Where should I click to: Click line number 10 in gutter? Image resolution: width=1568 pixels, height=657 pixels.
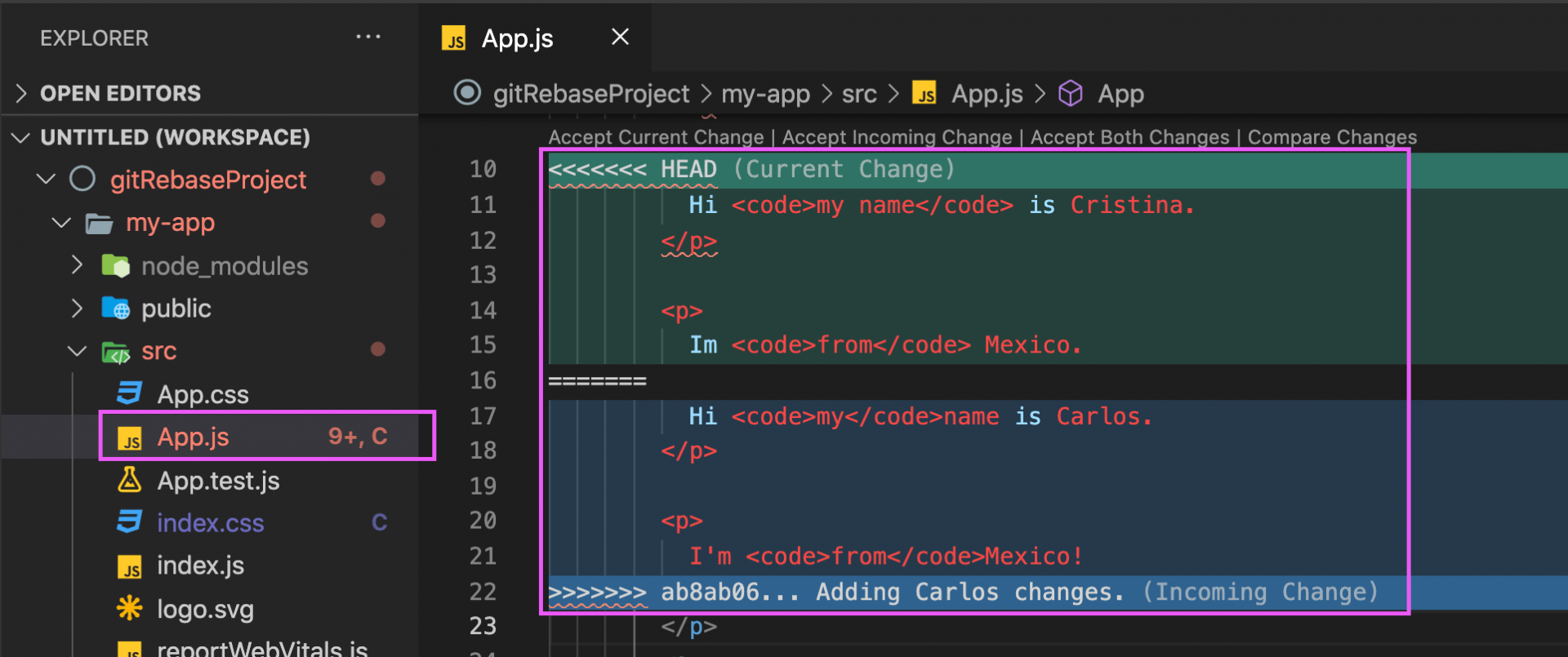(x=483, y=169)
